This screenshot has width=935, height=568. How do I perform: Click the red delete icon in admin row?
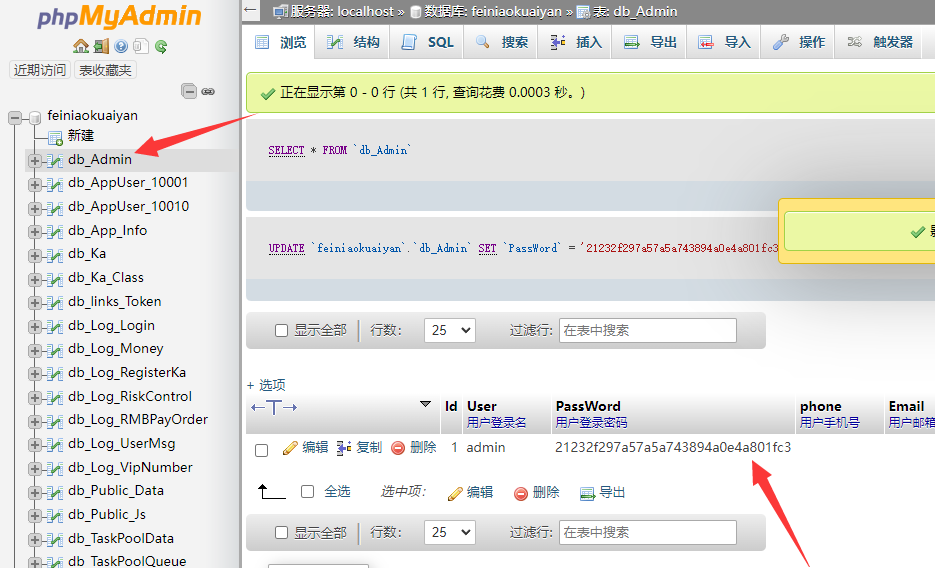pyautogui.click(x=398, y=448)
